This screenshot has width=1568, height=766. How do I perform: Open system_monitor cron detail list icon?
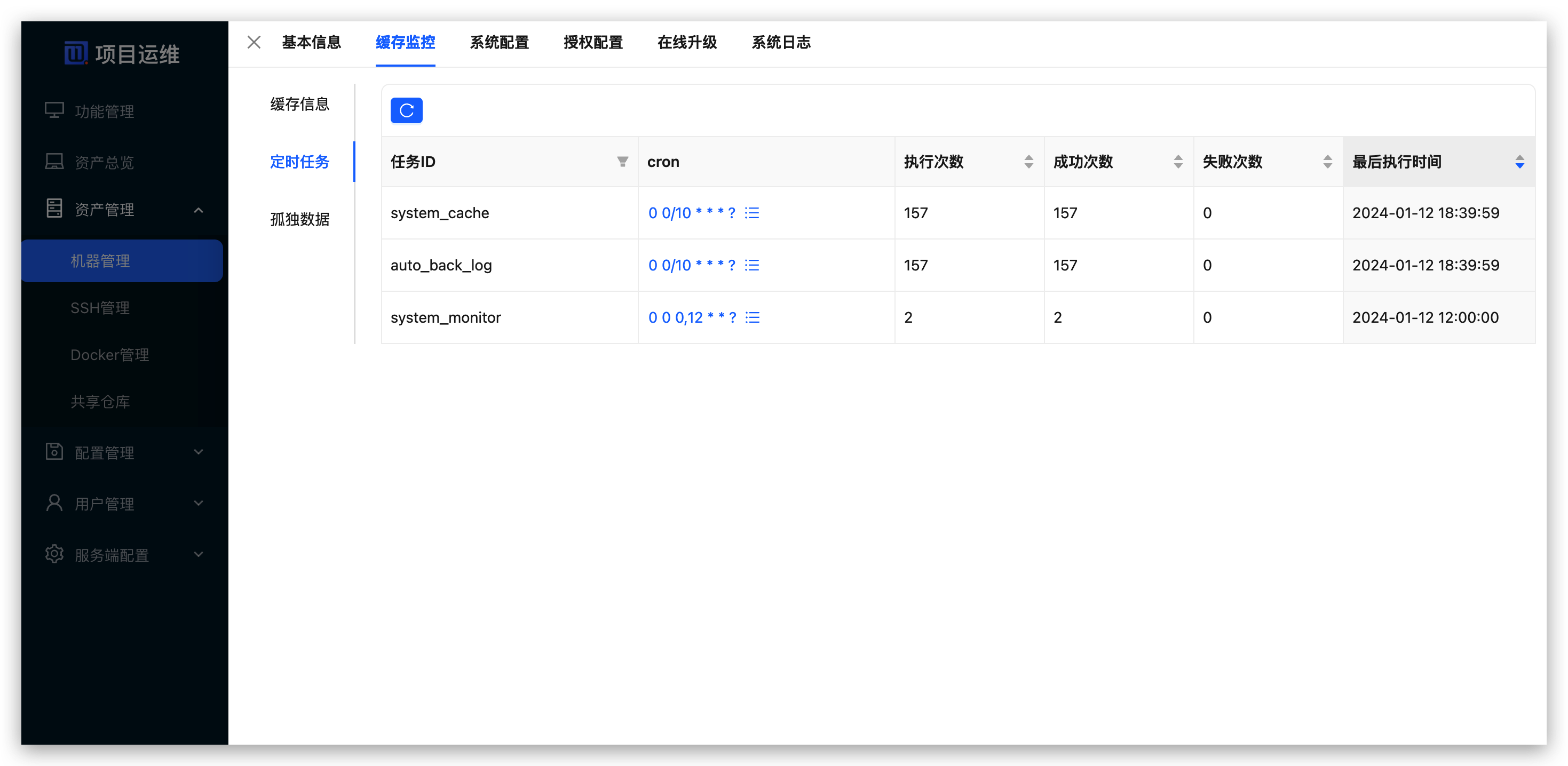point(753,317)
